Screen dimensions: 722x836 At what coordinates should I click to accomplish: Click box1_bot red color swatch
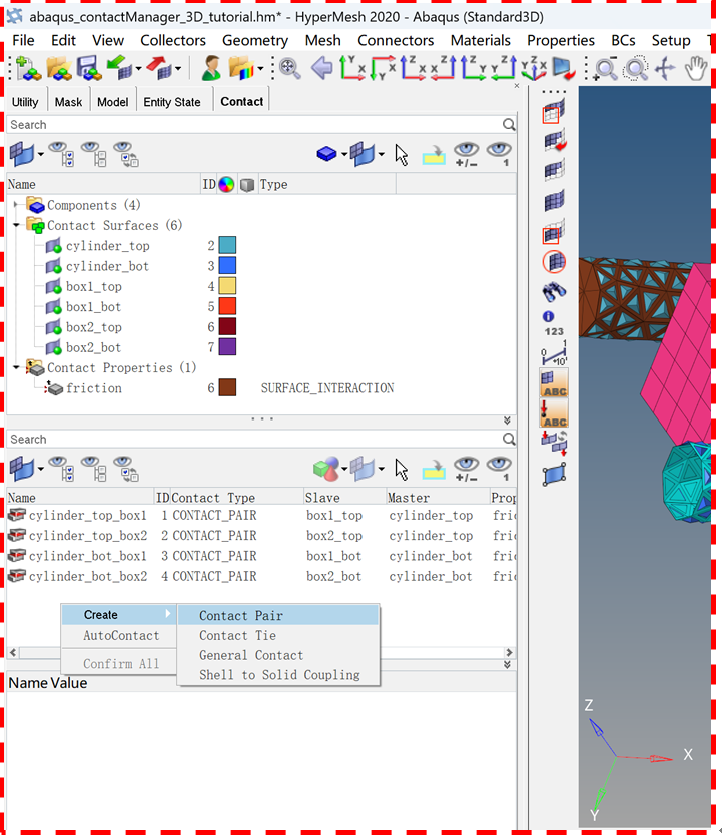click(x=227, y=306)
